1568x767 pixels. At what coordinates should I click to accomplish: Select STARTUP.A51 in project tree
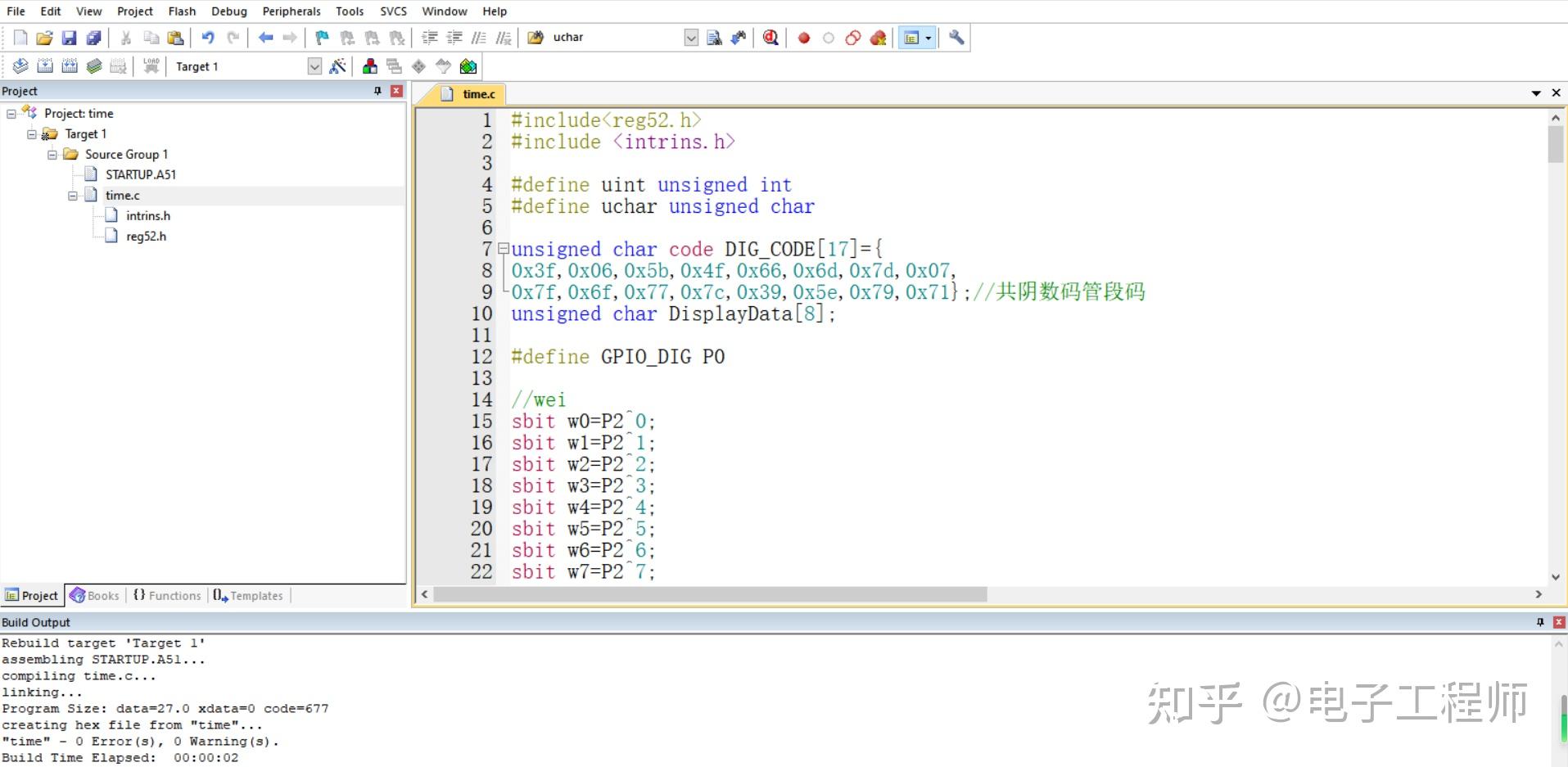click(141, 174)
